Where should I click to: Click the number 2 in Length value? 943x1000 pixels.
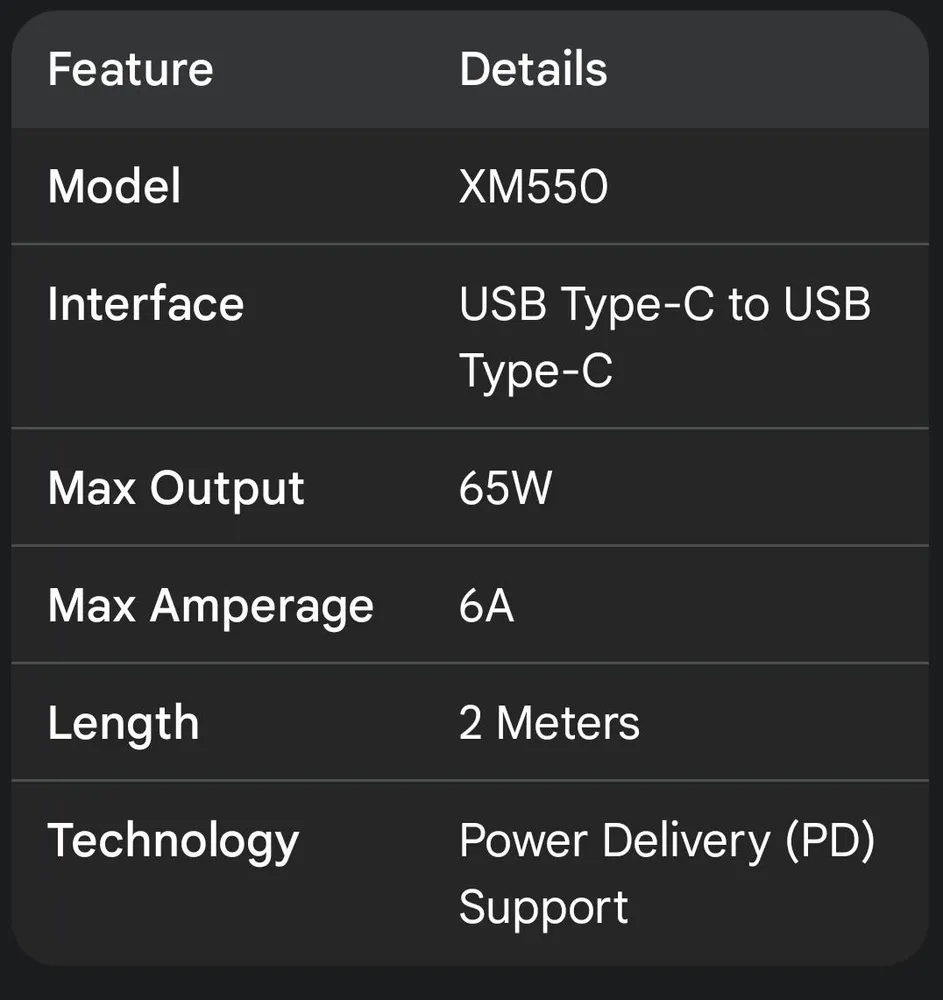coord(471,723)
